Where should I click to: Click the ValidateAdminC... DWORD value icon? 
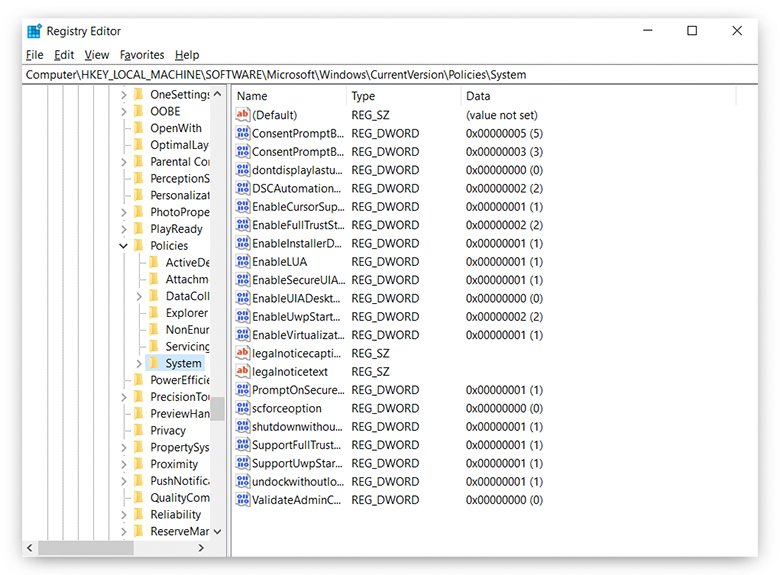(242, 499)
